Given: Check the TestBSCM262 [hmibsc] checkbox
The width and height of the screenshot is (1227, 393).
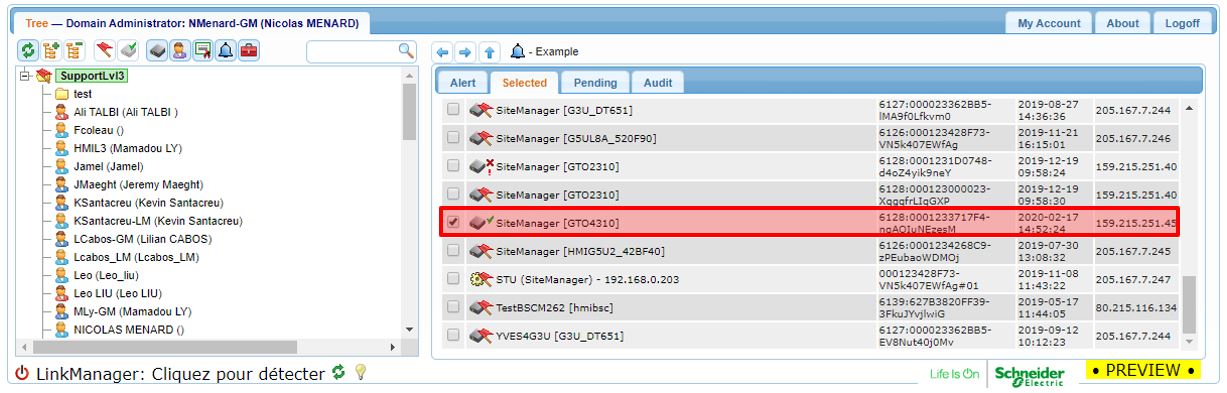Looking at the screenshot, I should [x=453, y=307].
